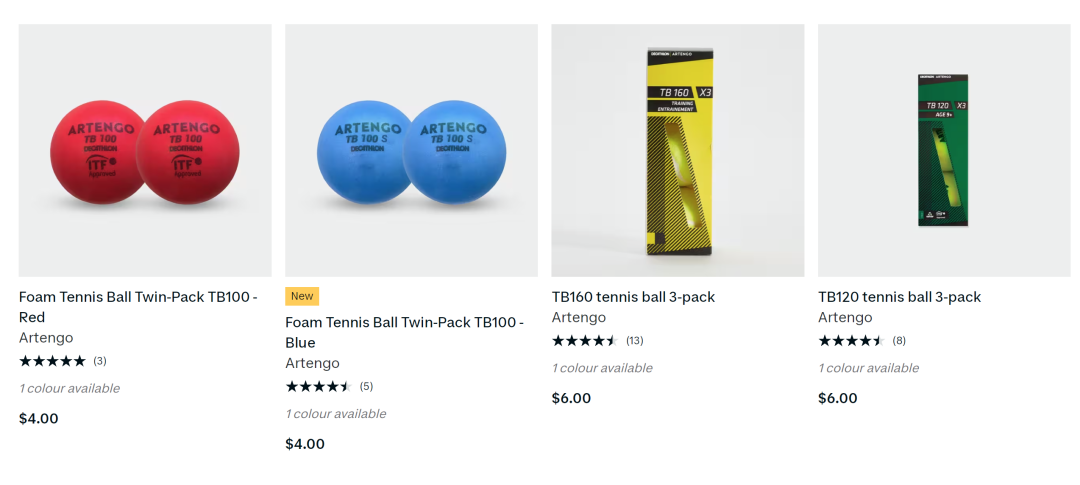Open the green TB120 box image
The image size is (1080, 485).
944,150
